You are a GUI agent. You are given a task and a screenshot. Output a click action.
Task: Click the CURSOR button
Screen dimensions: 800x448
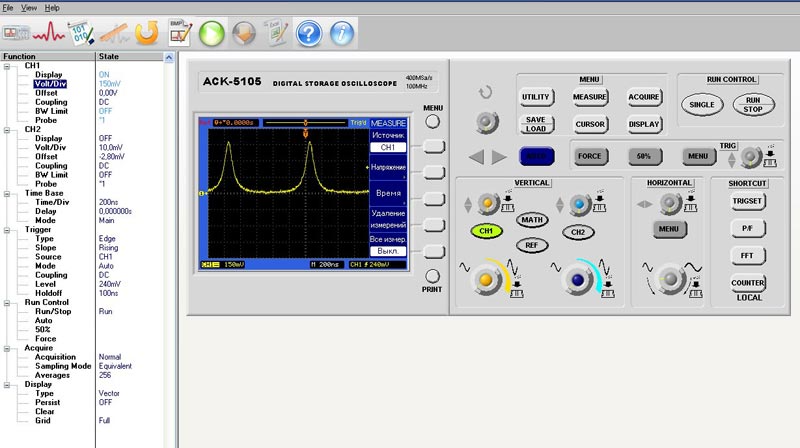[x=590, y=124]
